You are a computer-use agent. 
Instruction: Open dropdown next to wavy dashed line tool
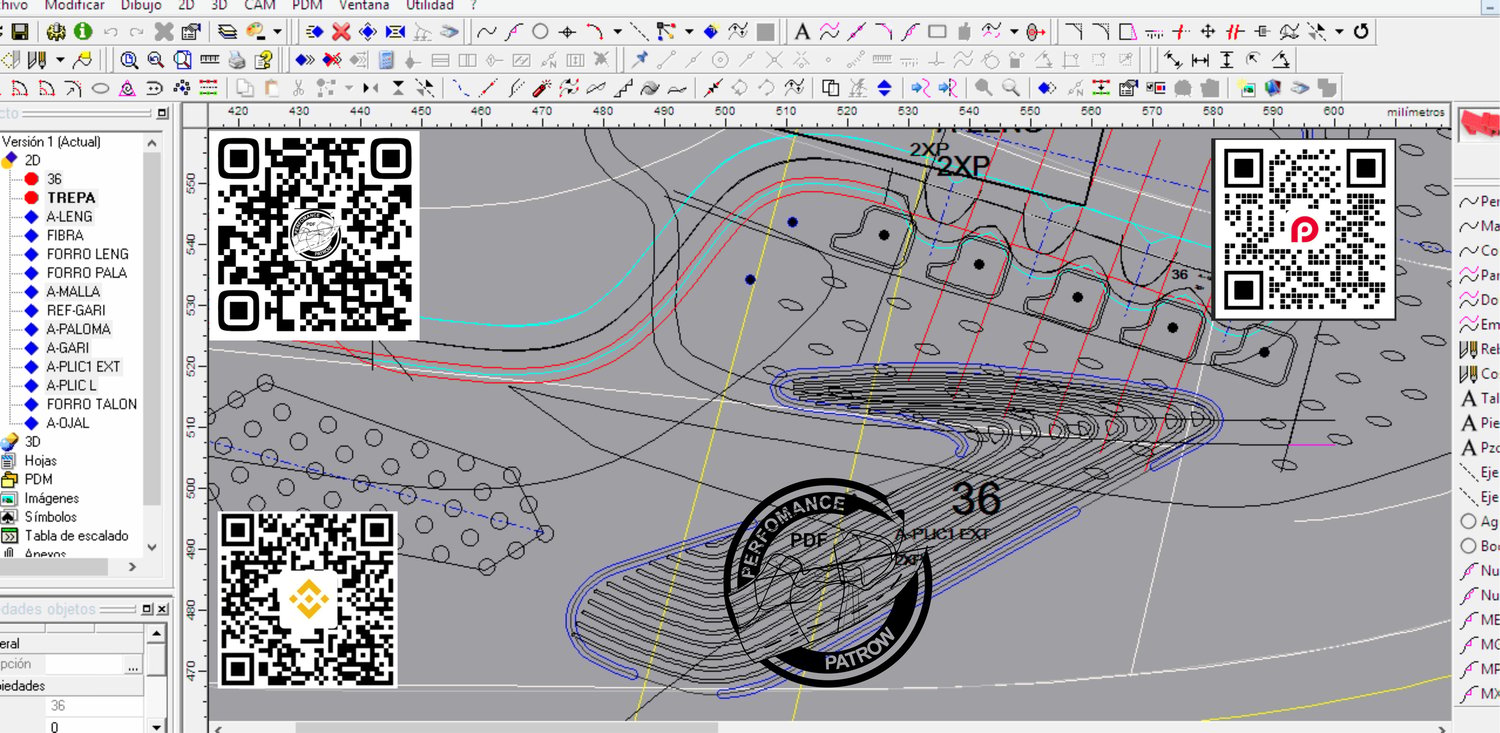coord(1014,32)
